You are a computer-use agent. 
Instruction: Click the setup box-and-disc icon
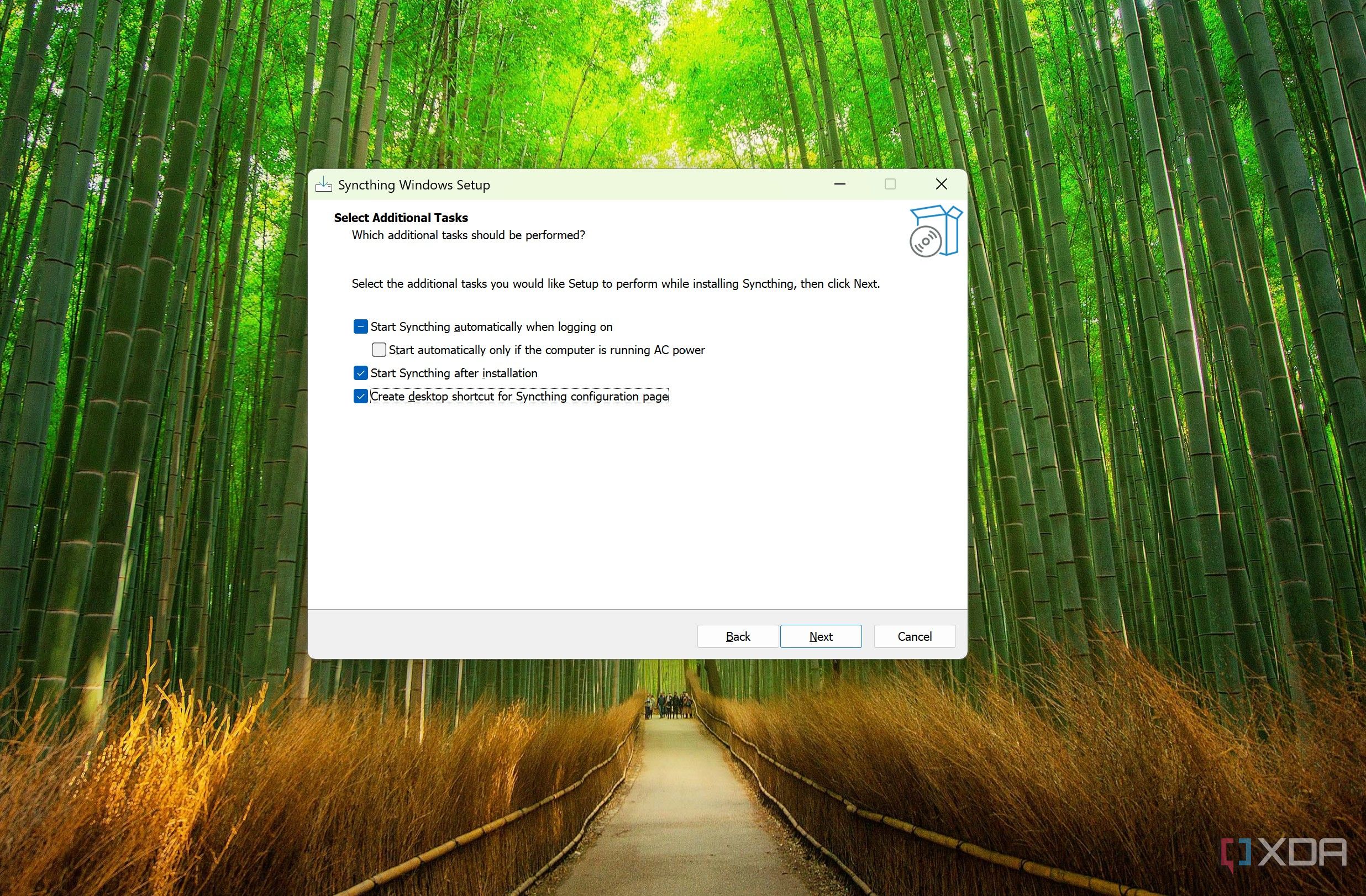(935, 231)
